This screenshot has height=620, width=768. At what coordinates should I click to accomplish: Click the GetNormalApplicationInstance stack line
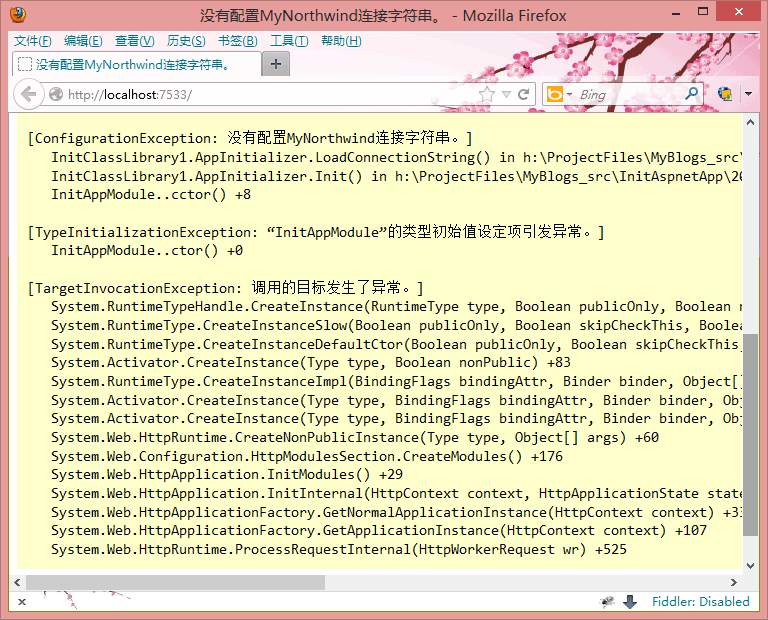pos(397,512)
